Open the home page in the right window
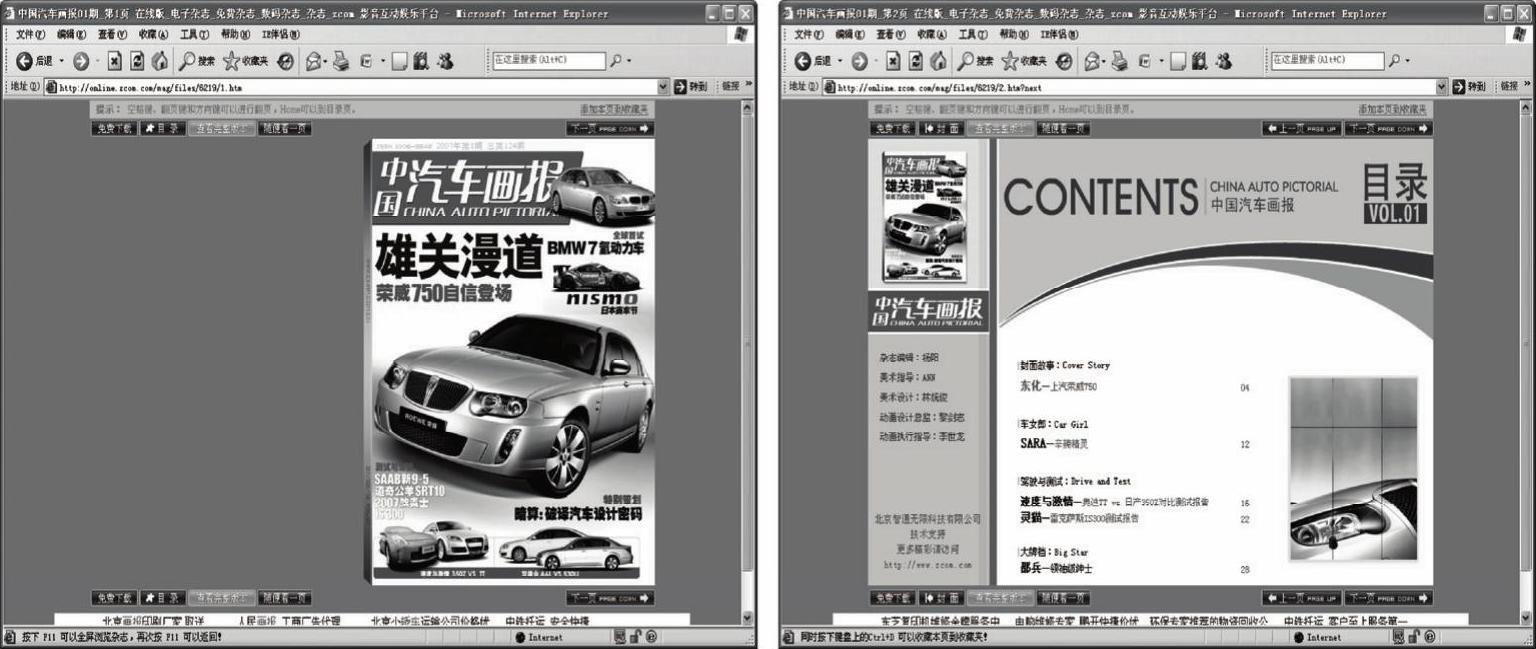1536x649 pixels. point(937,61)
